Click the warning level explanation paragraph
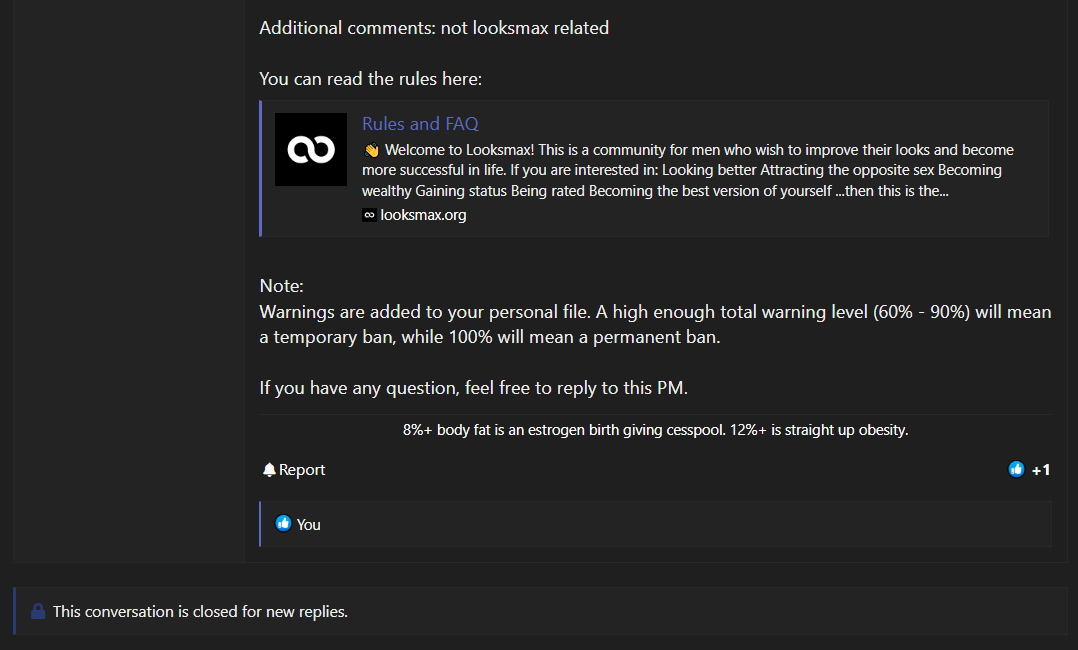 [x=655, y=324]
